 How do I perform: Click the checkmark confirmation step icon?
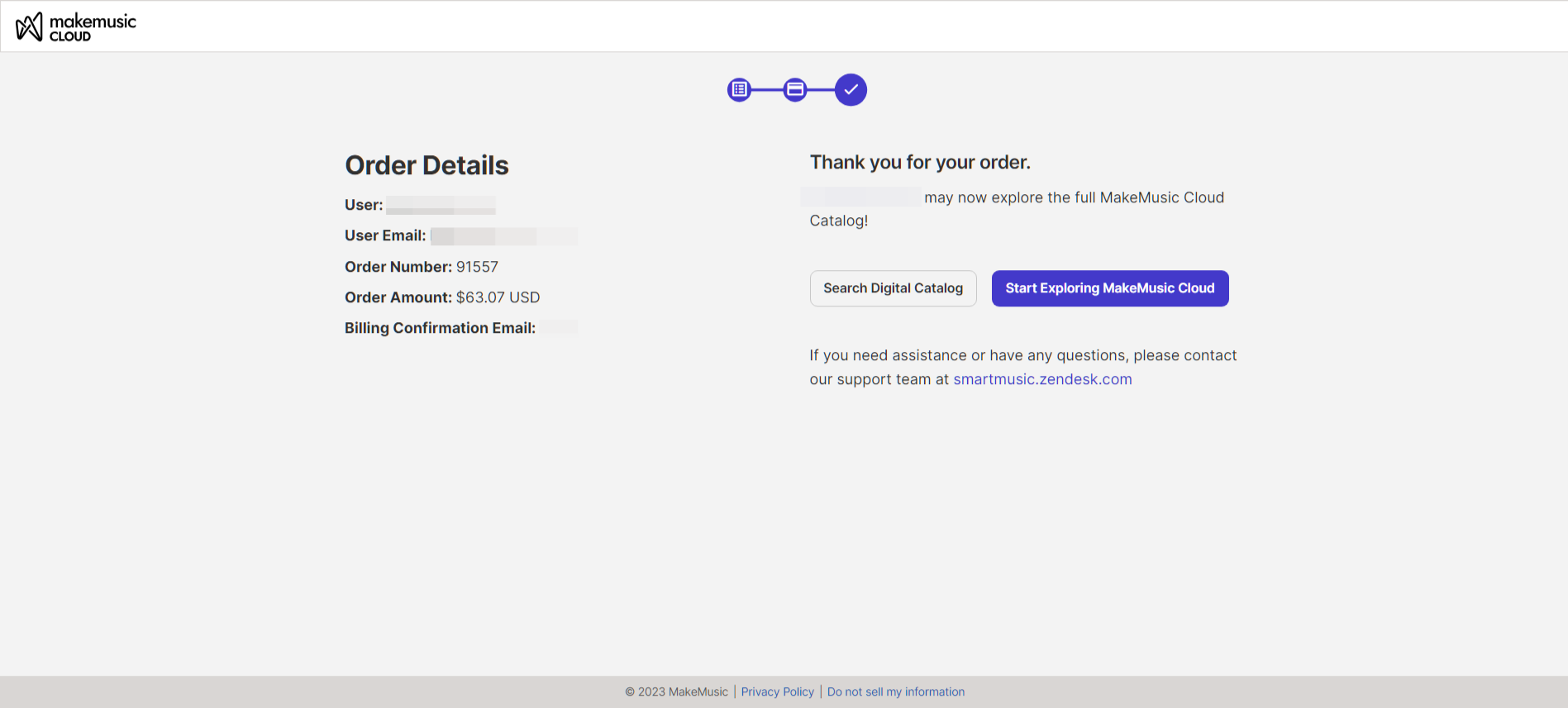[x=851, y=89]
